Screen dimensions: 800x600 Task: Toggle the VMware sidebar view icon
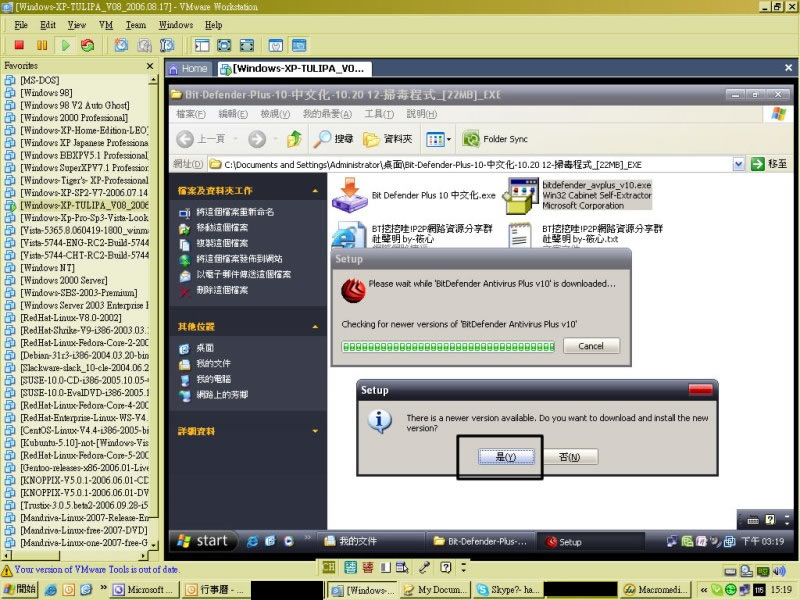coord(202,45)
